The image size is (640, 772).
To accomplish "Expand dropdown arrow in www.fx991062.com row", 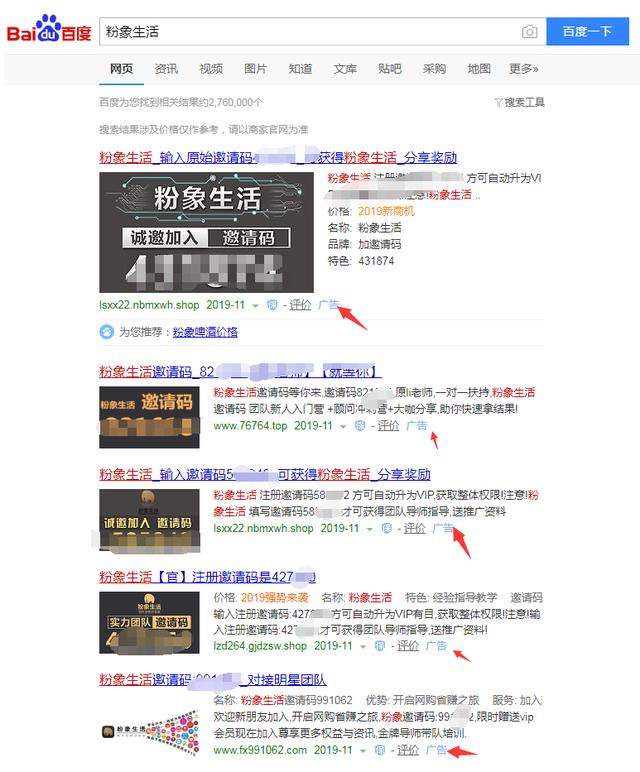I will [363, 751].
